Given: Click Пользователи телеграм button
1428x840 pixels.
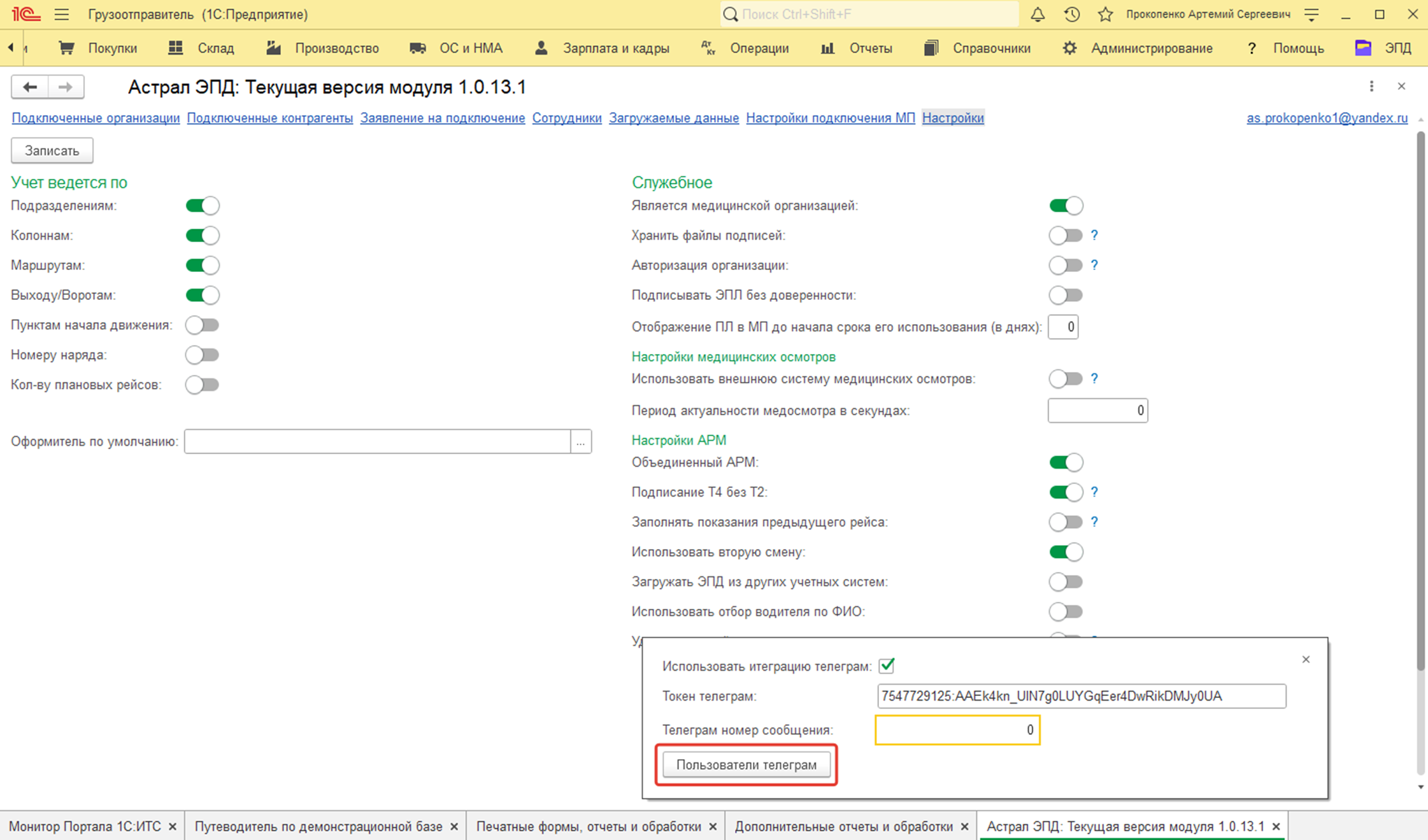Looking at the screenshot, I should point(746,765).
